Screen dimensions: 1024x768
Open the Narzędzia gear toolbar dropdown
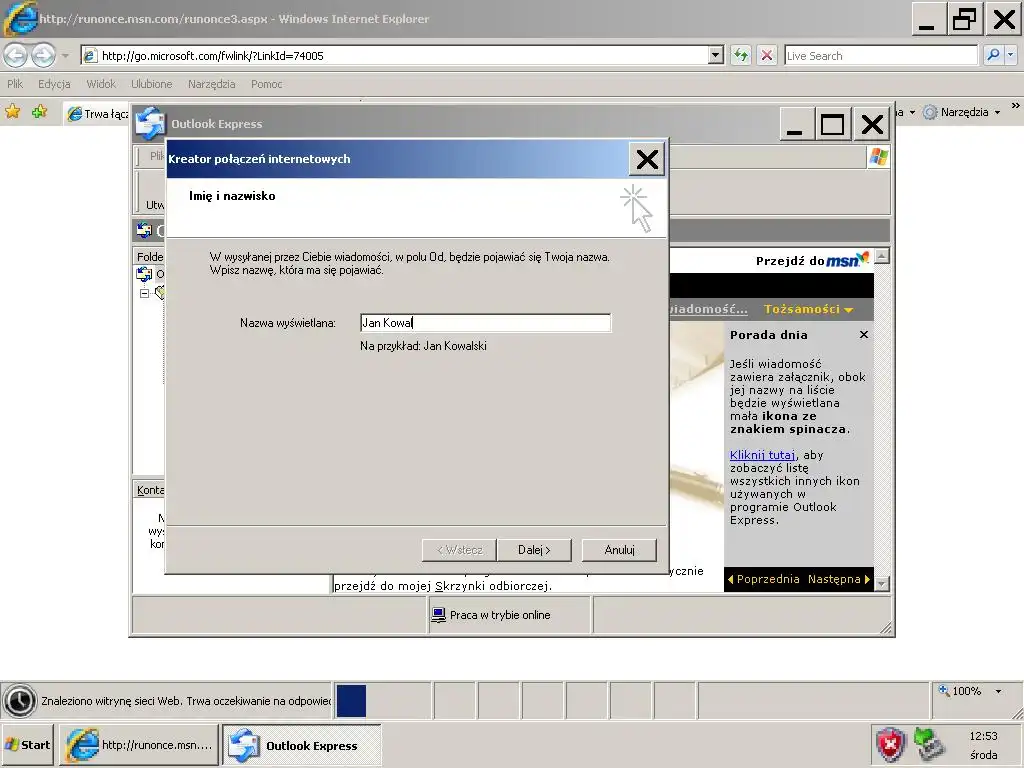tap(962, 112)
